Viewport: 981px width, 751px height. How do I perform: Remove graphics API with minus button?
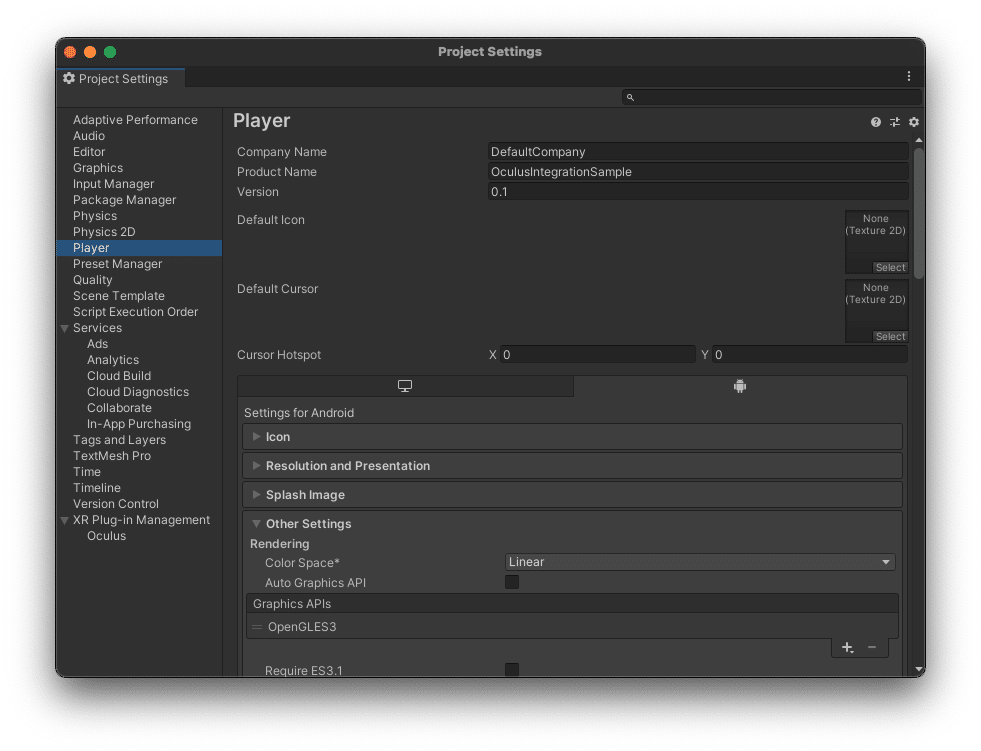tap(872, 648)
